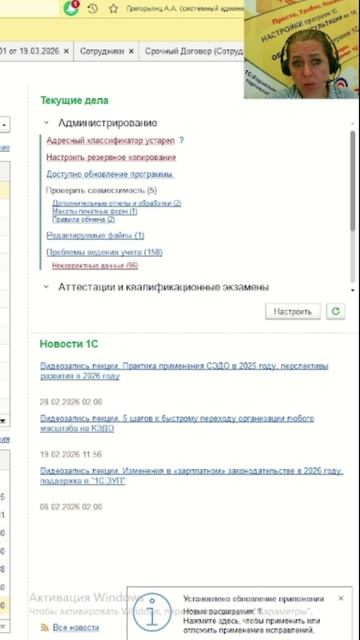The image size is (360, 640).
Task: Click the date 19.02.2026 11:56
Action: click(x=71, y=454)
